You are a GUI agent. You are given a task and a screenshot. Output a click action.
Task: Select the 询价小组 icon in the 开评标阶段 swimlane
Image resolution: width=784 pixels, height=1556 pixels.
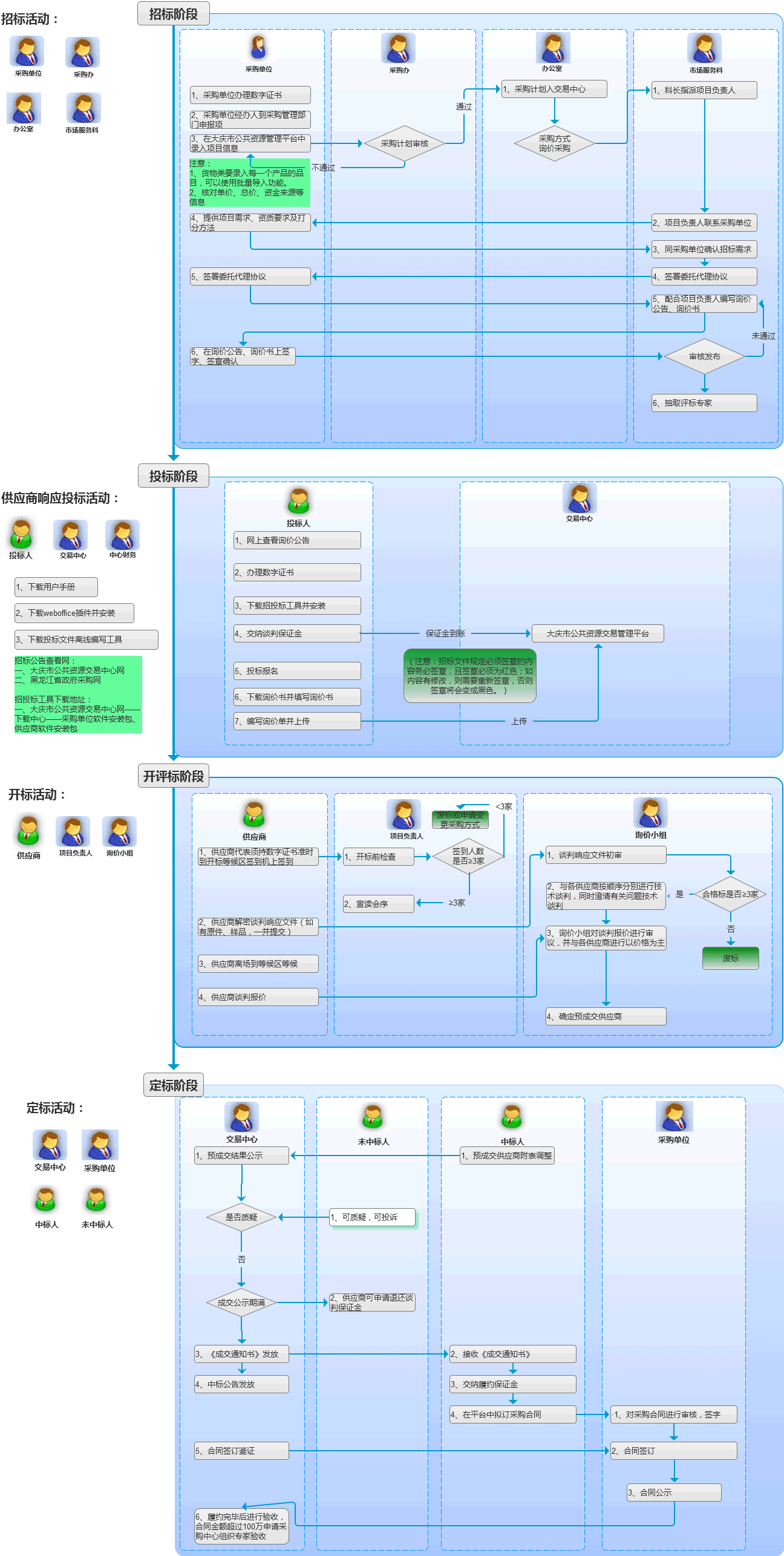[x=650, y=812]
